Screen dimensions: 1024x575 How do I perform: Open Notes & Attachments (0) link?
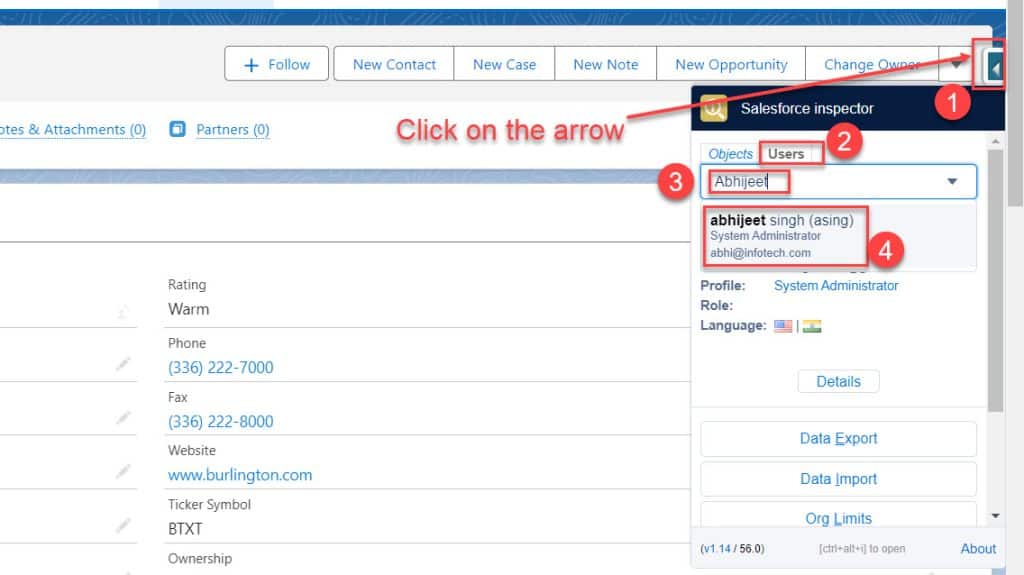point(72,129)
